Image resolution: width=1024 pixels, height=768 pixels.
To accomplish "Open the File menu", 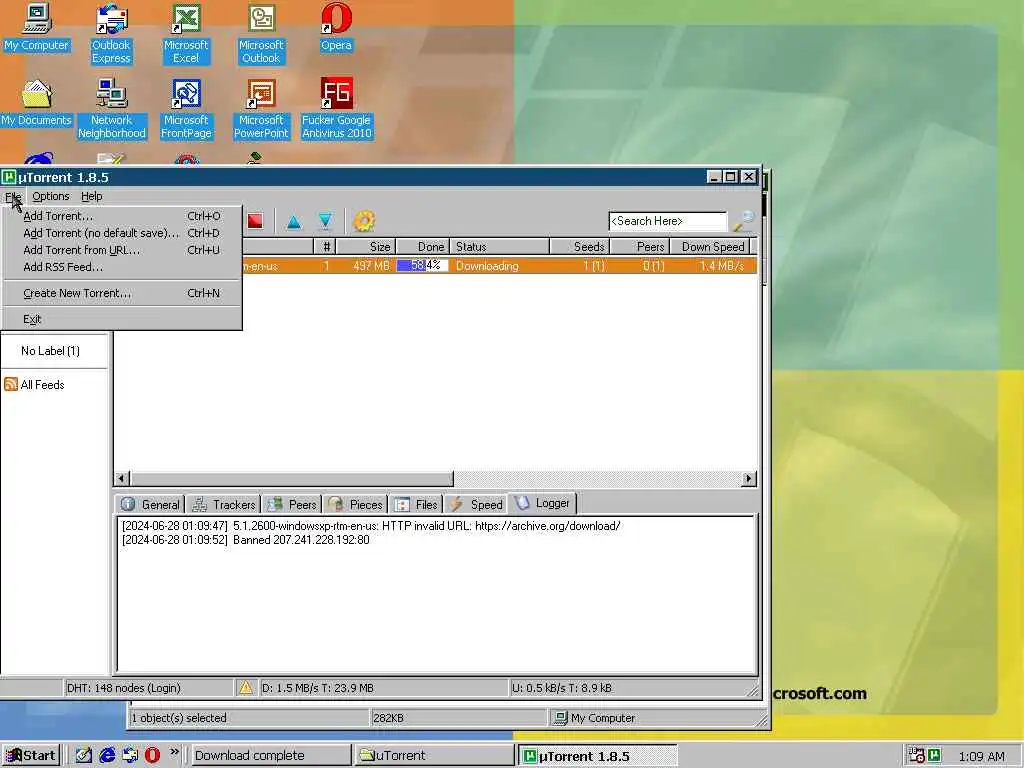I will coord(13,196).
